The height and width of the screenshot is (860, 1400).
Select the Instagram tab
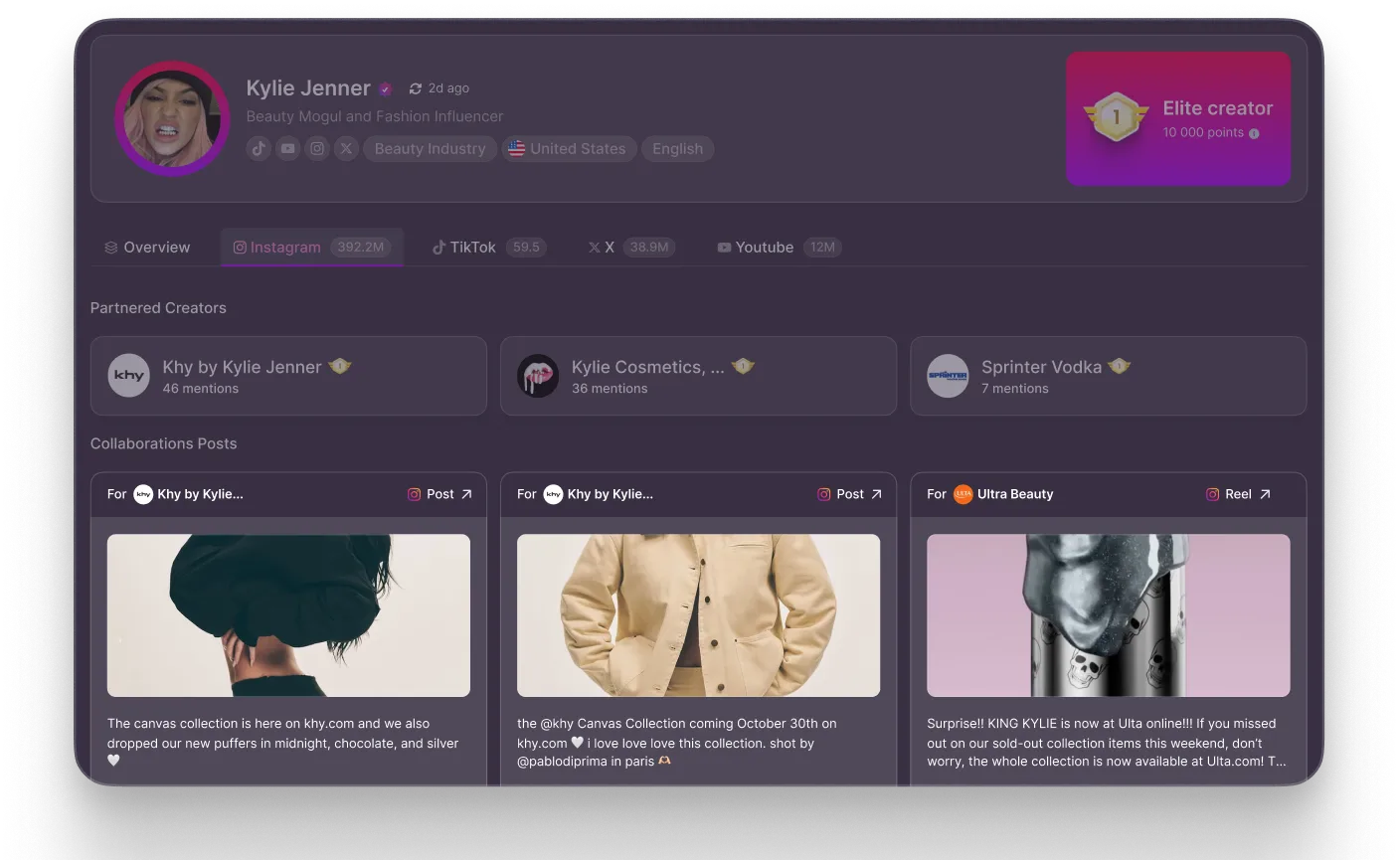311,248
